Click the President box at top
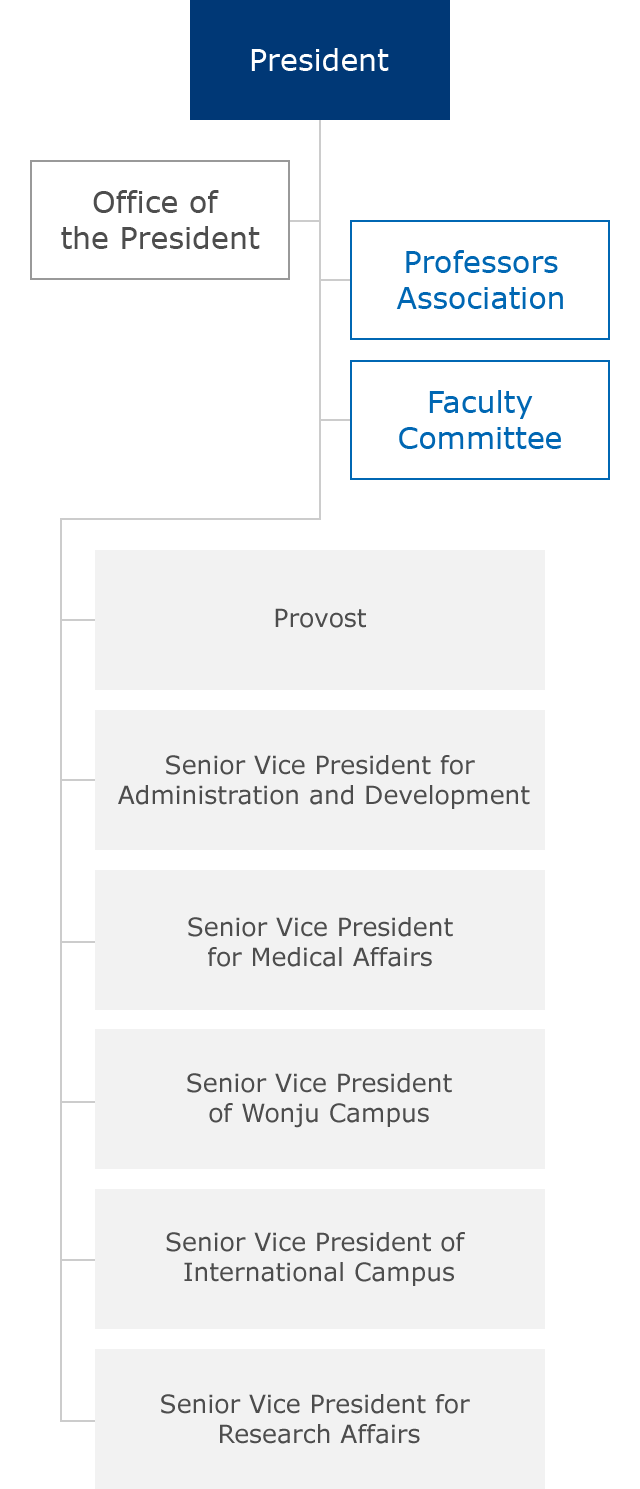This screenshot has width=640, height=1489. tap(320, 60)
